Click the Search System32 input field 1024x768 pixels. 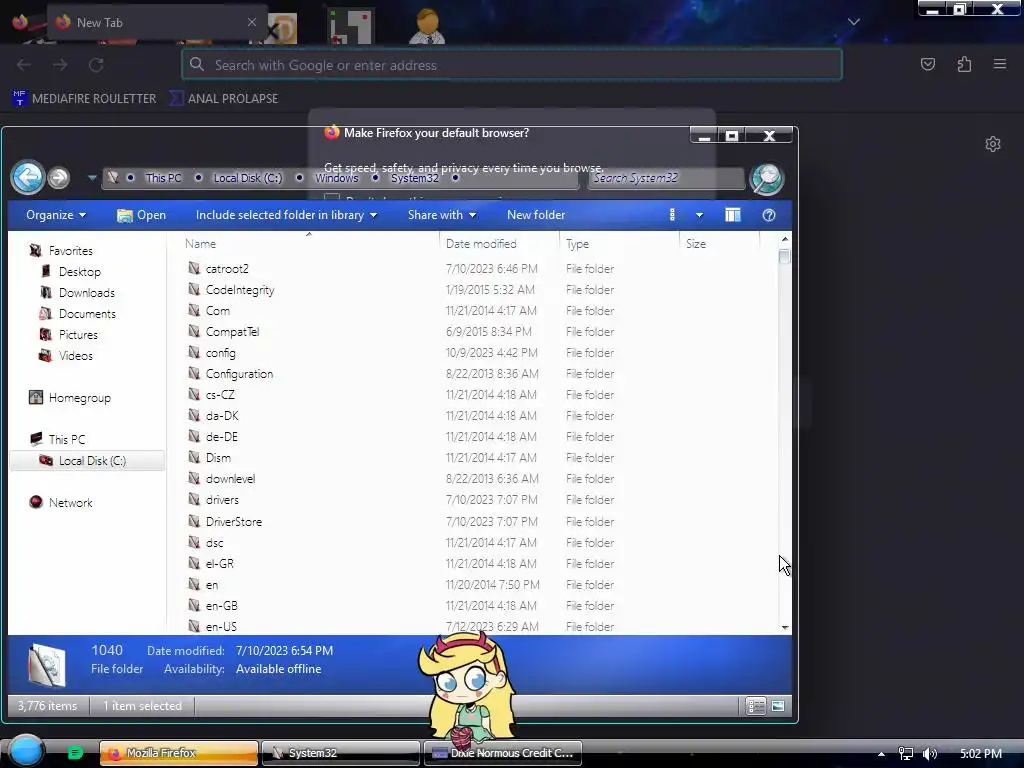click(665, 178)
